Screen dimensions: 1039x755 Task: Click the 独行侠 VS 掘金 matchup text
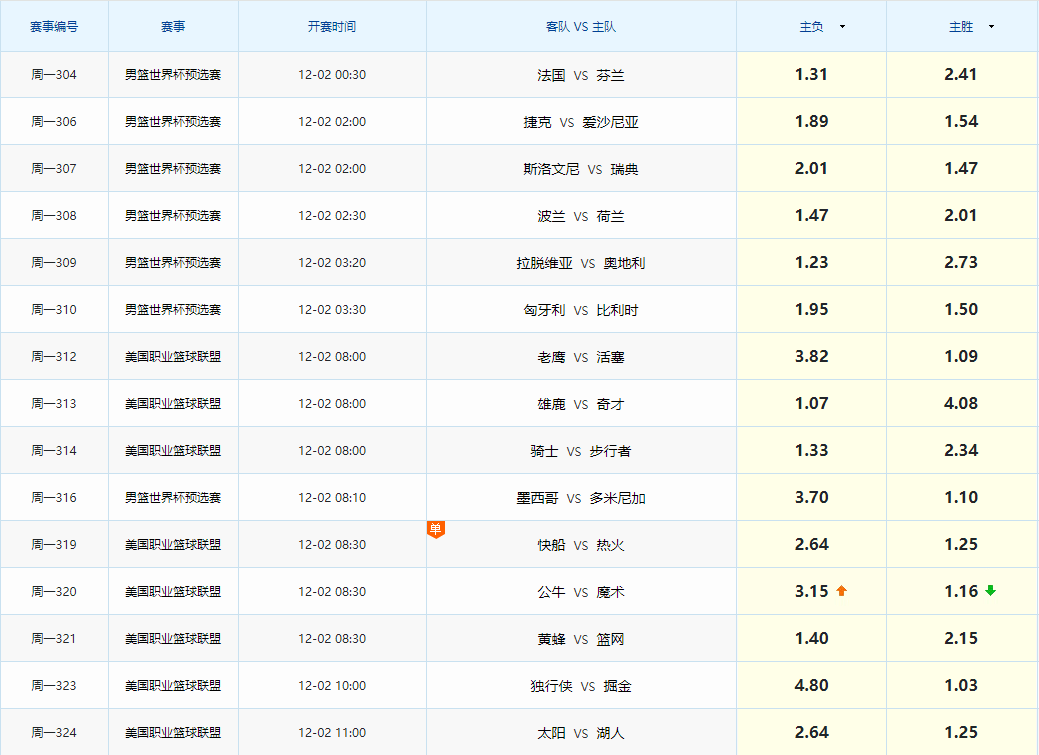click(x=581, y=687)
